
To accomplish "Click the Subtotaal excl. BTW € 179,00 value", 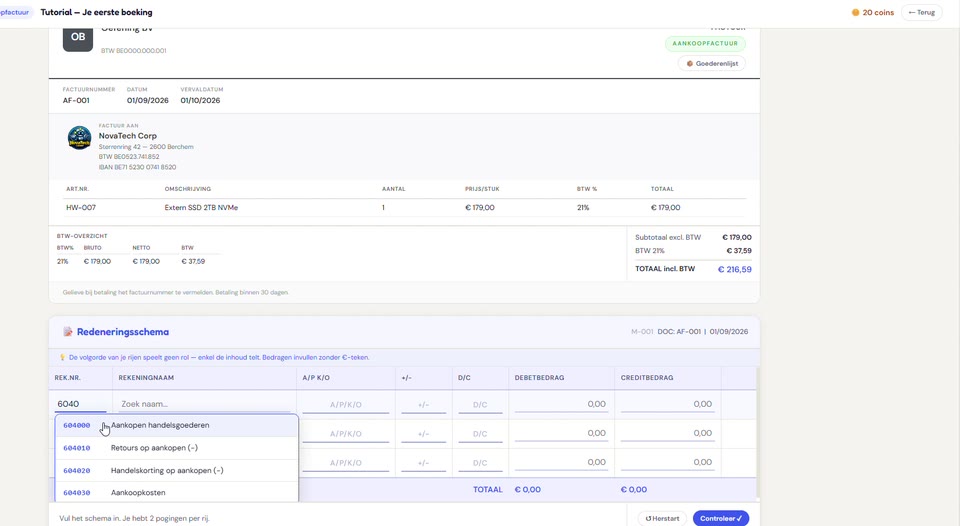I will tap(737, 238).
